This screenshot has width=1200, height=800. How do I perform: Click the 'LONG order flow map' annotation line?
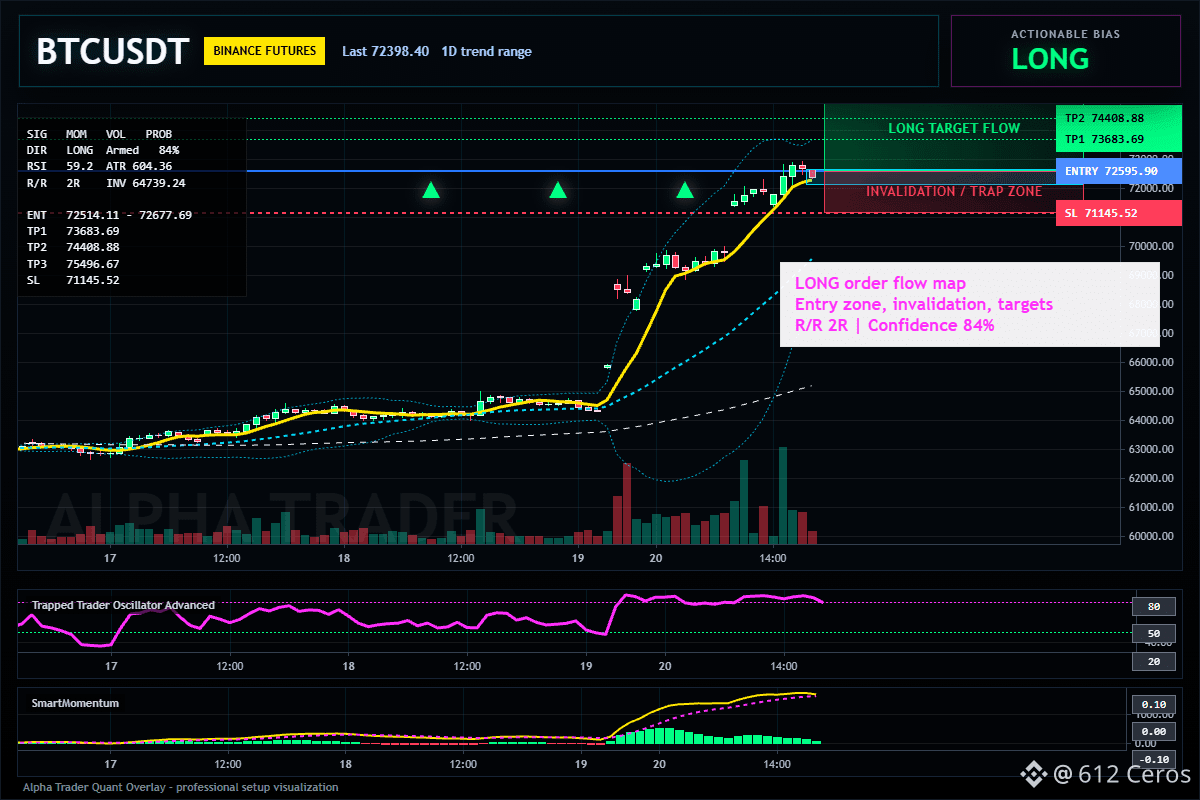[880, 283]
